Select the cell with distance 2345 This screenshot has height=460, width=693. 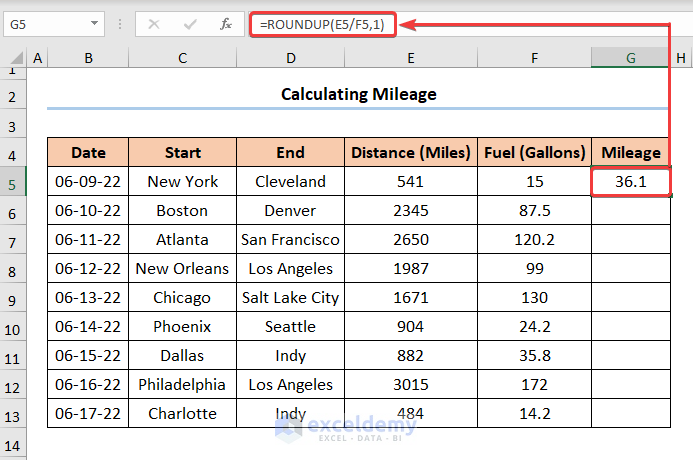tap(411, 211)
